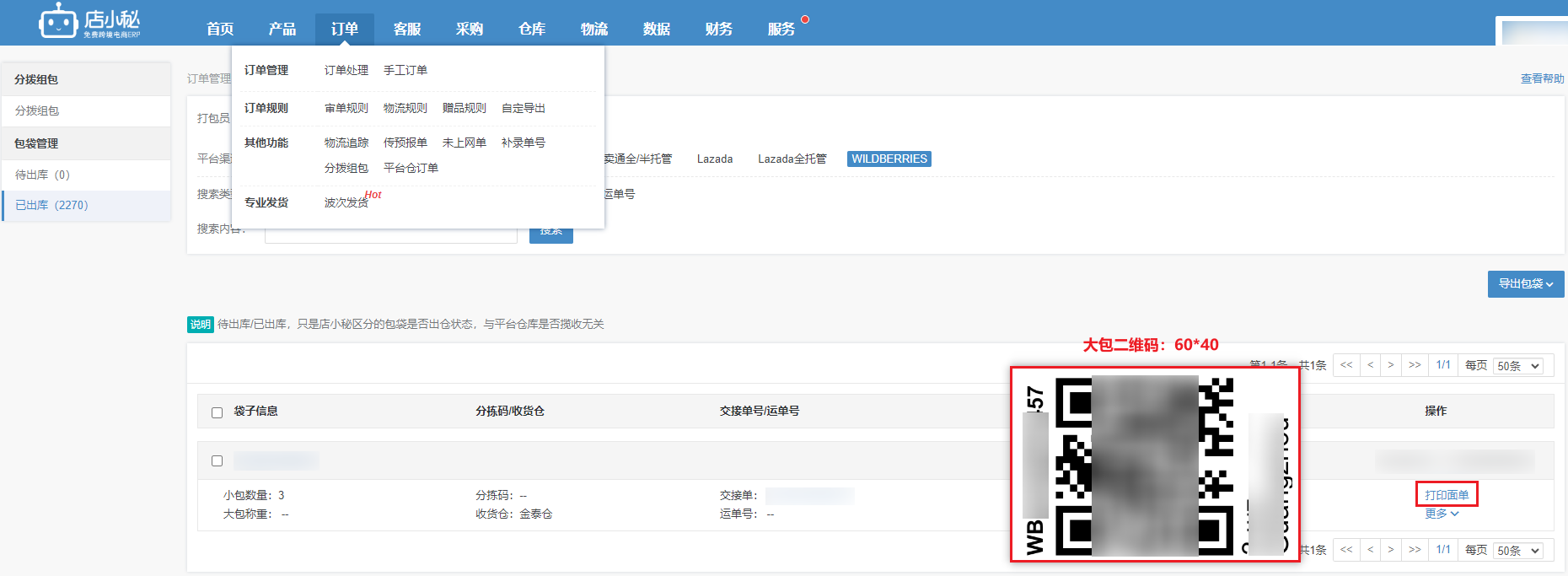Open 波次发货 under 专业发货
The height and width of the screenshot is (576, 1568).
(x=346, y=202)
